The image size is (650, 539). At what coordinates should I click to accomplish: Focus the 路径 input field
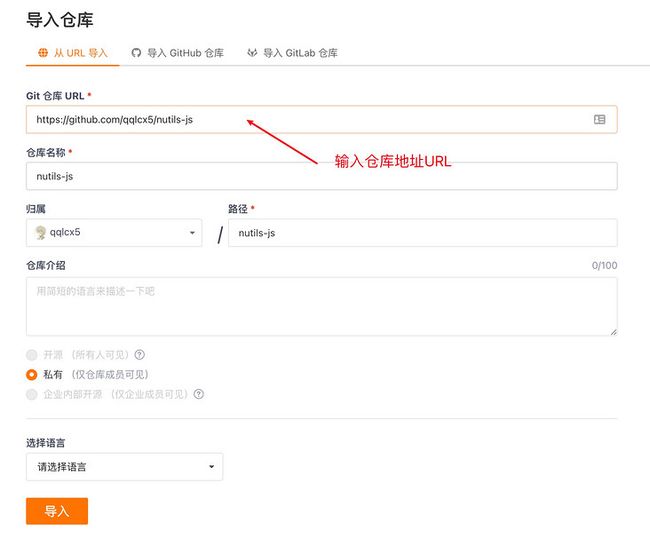[423, 233]
